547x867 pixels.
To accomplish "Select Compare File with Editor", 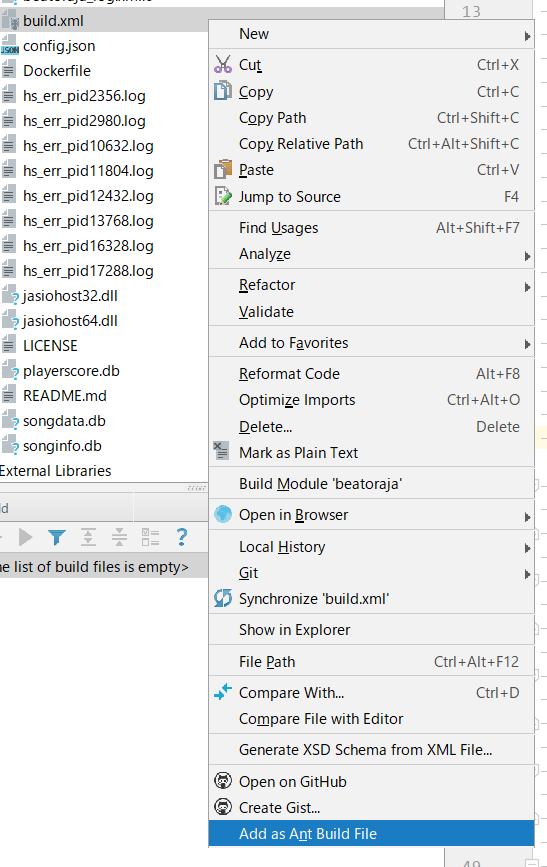I will click(x=371, y=719).
